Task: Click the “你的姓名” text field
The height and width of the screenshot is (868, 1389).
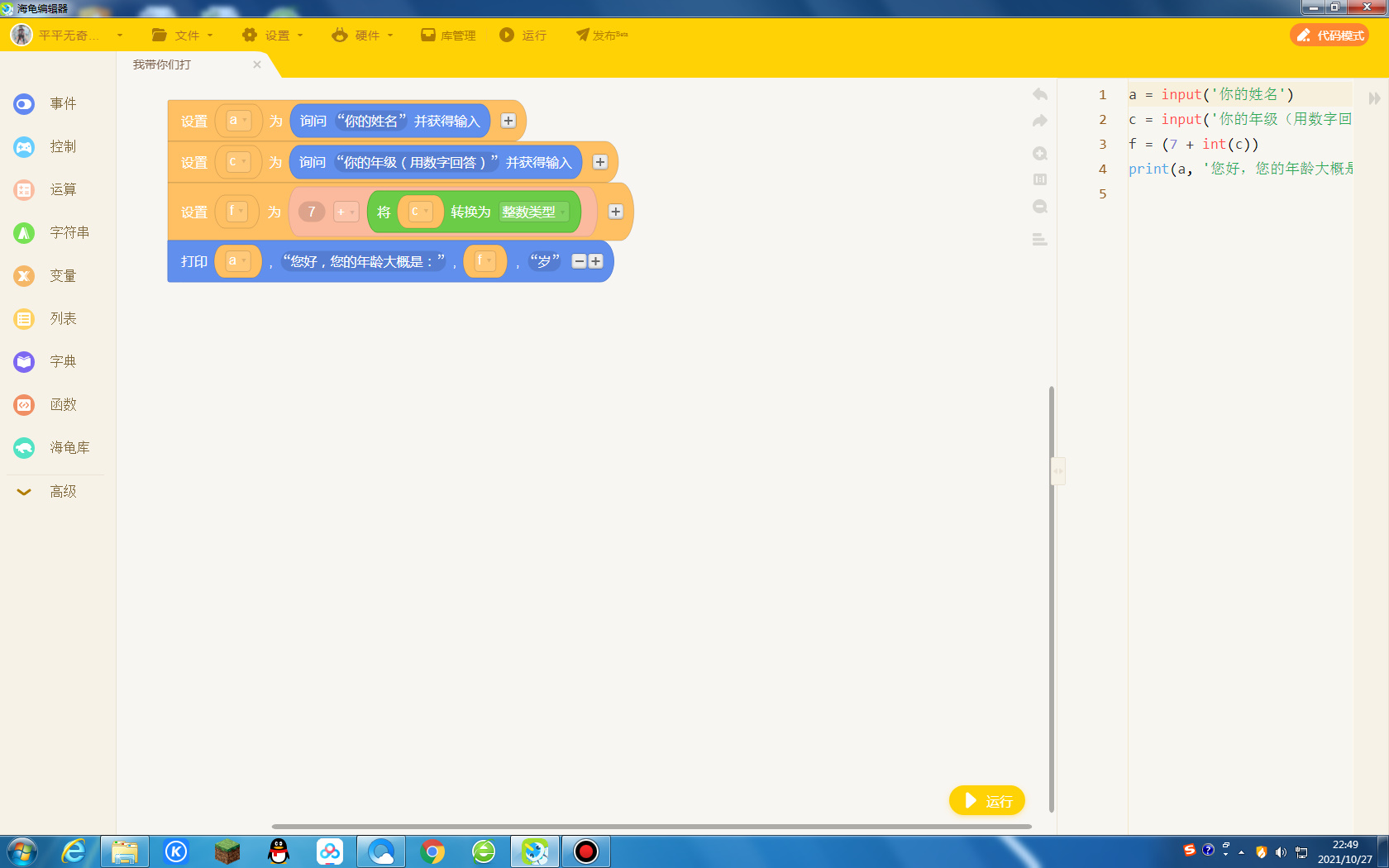Action: pos(371,121)
